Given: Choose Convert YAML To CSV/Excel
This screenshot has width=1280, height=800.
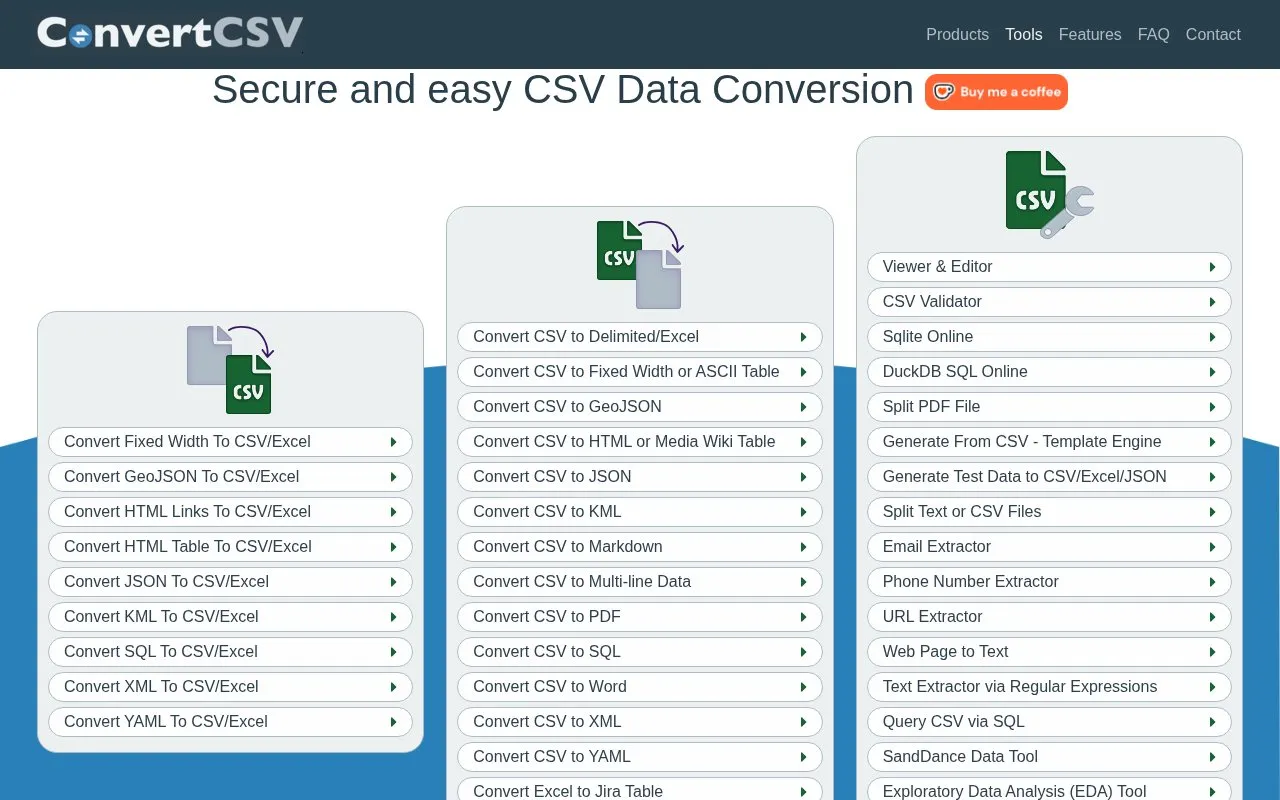Looking at the screenshot, I should (230, 722).
